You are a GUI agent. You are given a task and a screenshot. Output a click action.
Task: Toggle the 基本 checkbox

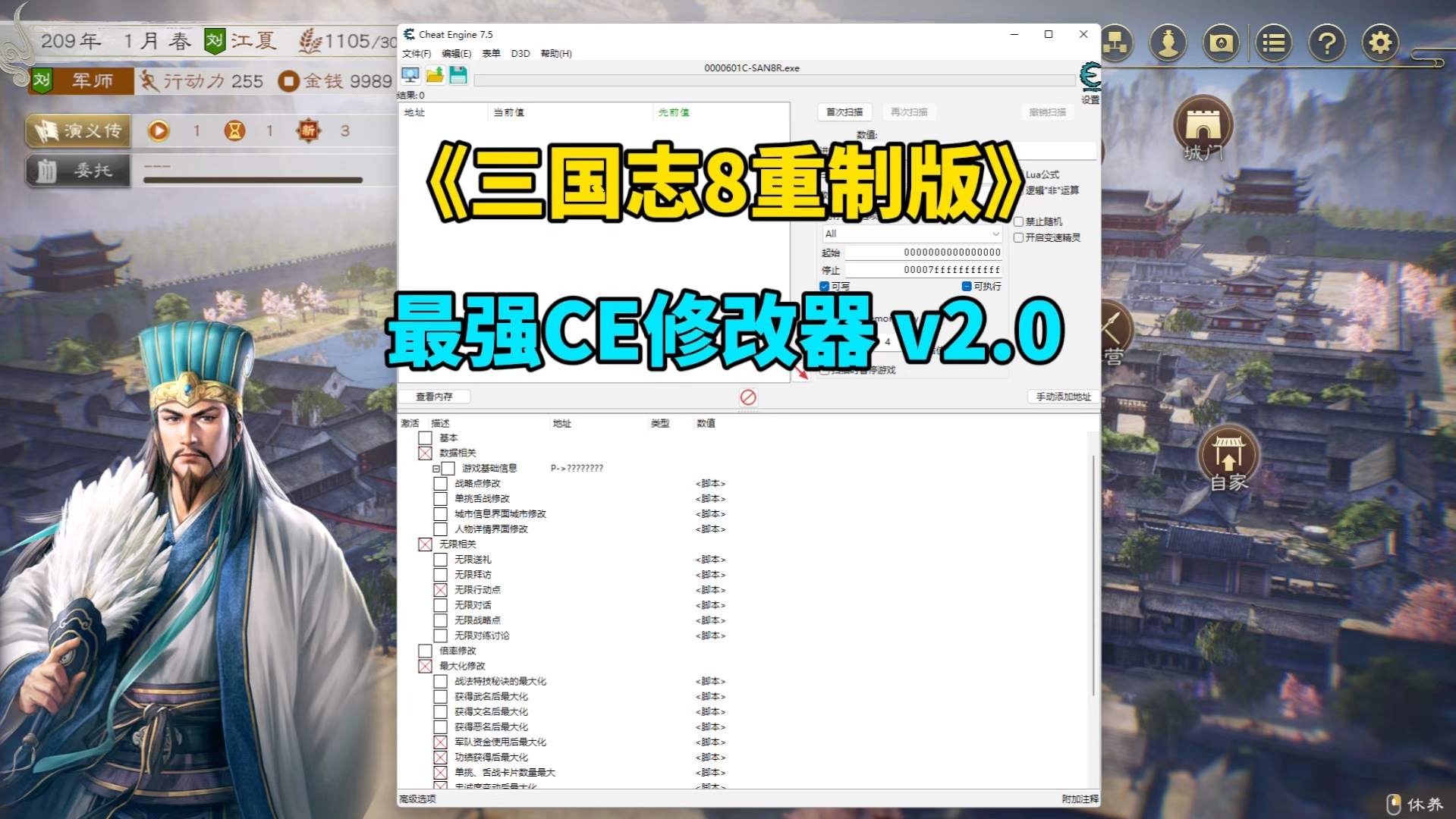pos(425,438)
